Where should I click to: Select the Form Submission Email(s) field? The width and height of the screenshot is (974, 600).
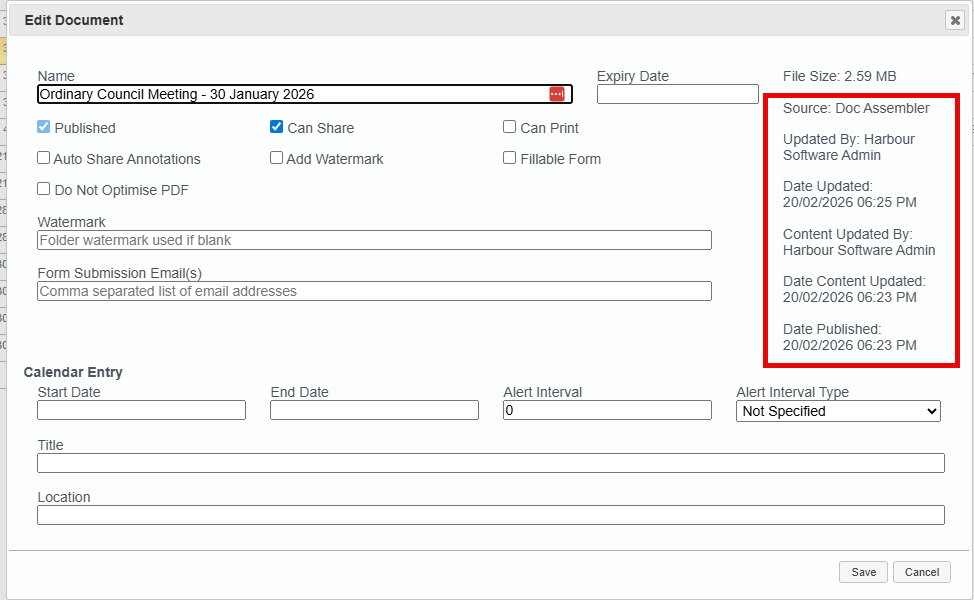point(374,291)
